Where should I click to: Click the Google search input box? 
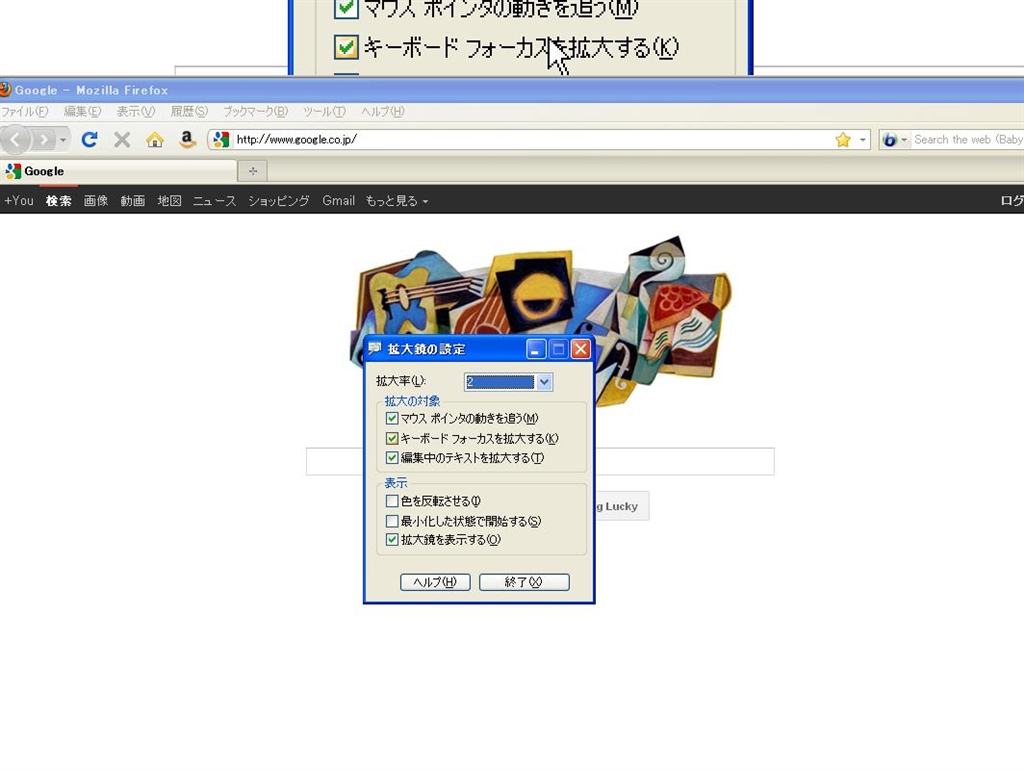pos(540,462)
